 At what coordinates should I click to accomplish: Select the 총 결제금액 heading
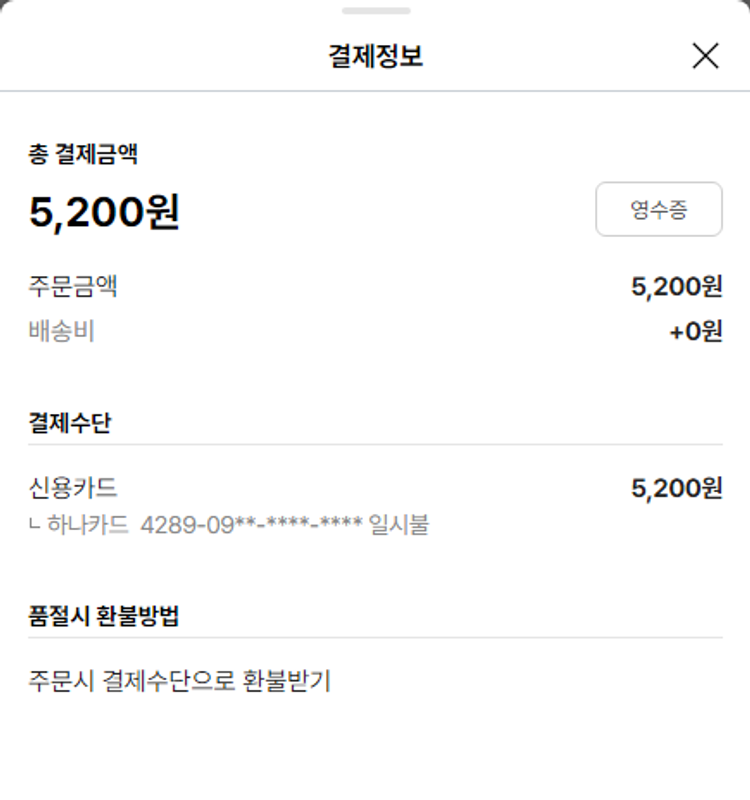click(83, 154)
